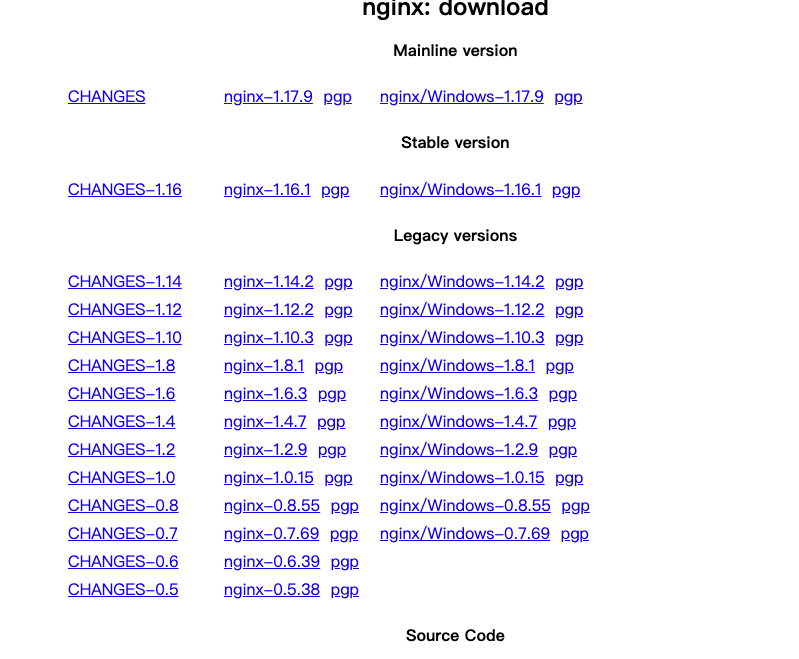The height and width of the screenshot is (659, 799).
Task: Open pgp link after nginx-0.6.39
Action: 344,562
